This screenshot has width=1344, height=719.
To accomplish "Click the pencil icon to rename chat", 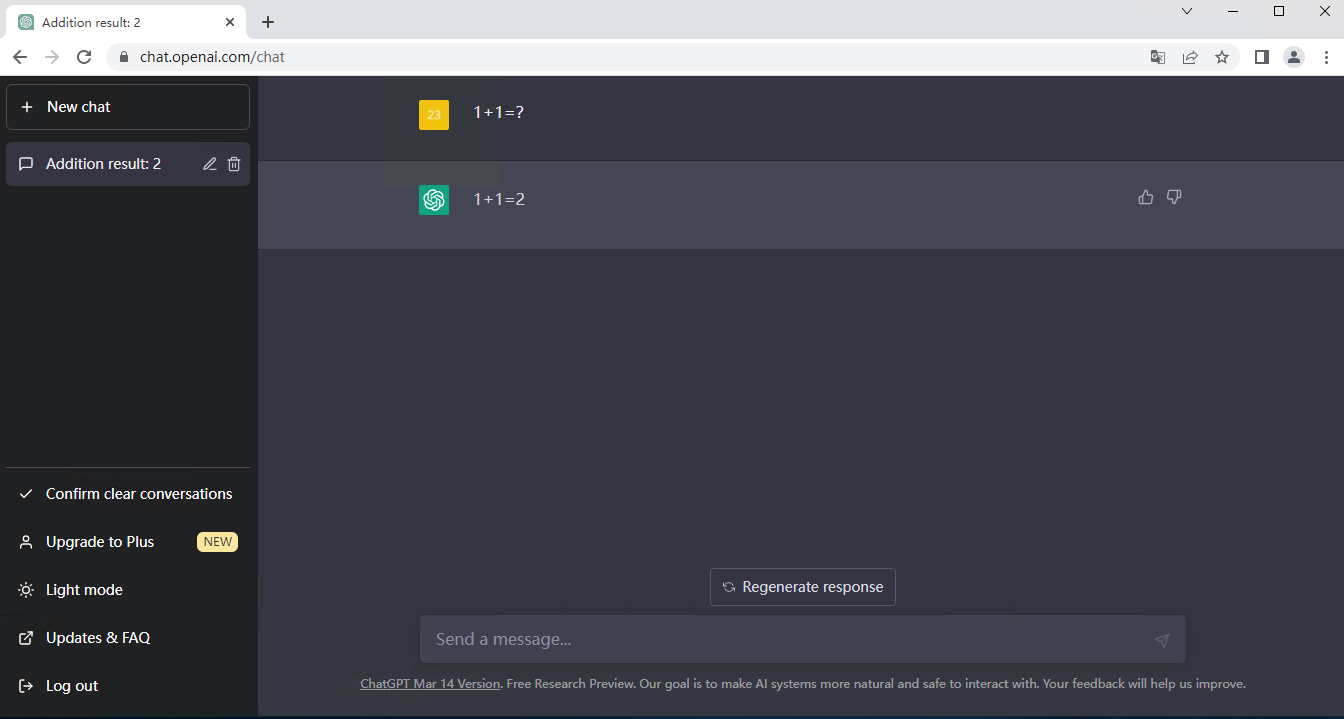I will pyautogui.click(x=210, y=164).
